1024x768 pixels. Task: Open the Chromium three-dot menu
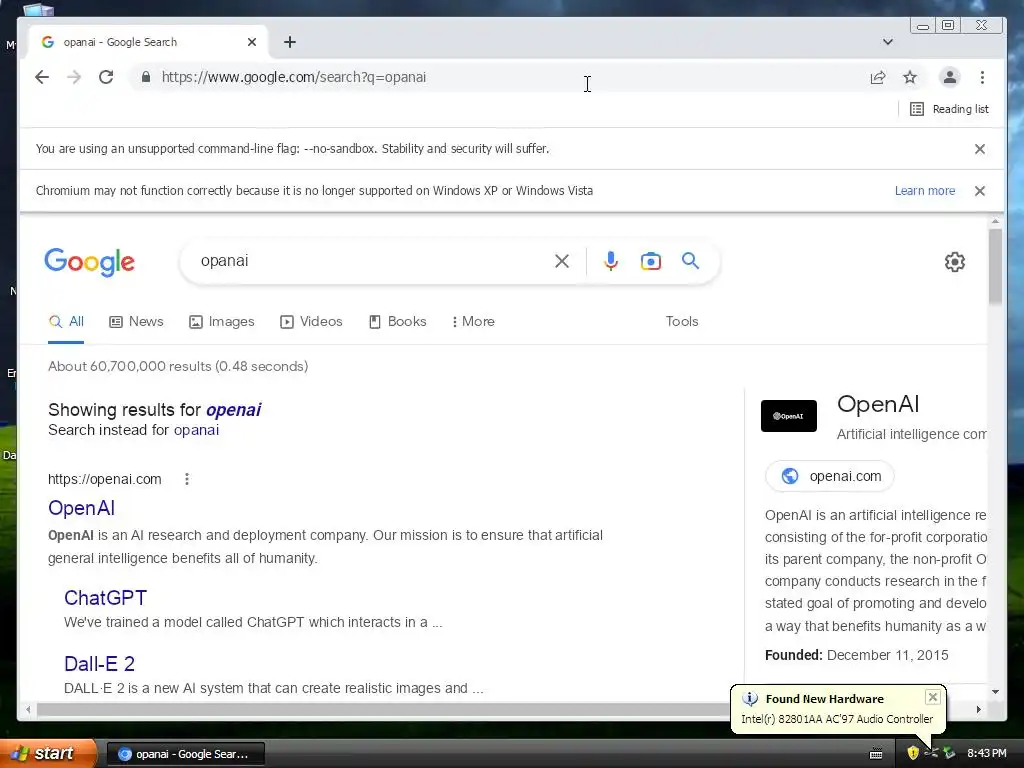(x=982, y=77)
